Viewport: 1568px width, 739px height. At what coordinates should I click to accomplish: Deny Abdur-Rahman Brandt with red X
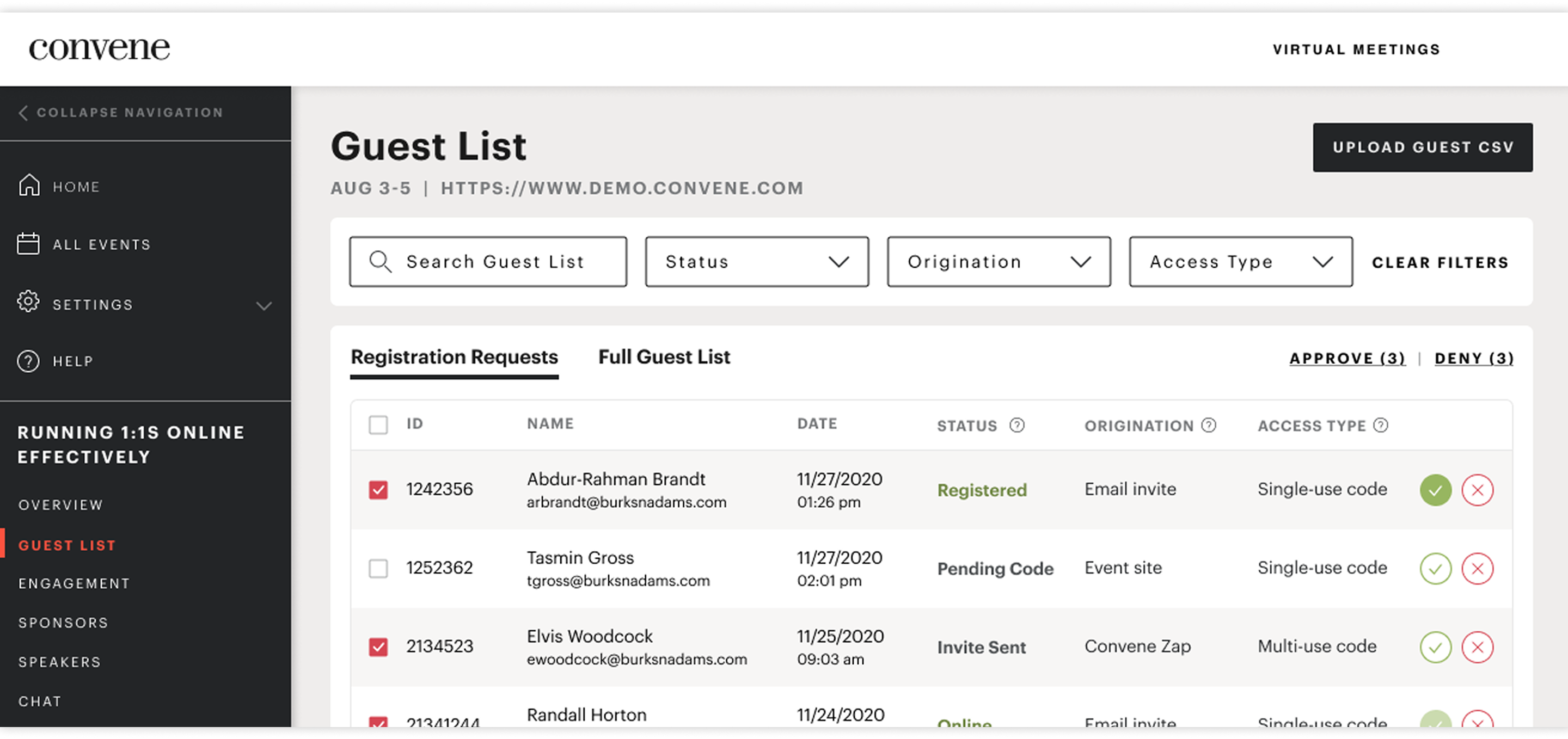click(x=1477, y=490)
